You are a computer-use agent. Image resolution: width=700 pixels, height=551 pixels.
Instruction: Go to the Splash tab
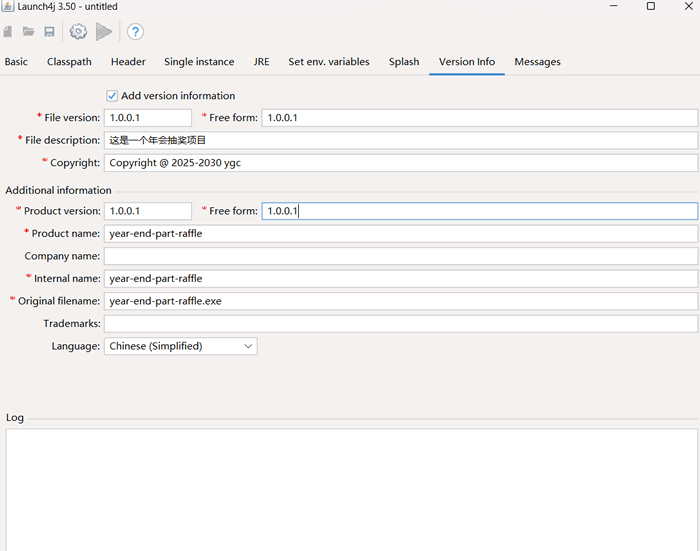tap(404, 62)
